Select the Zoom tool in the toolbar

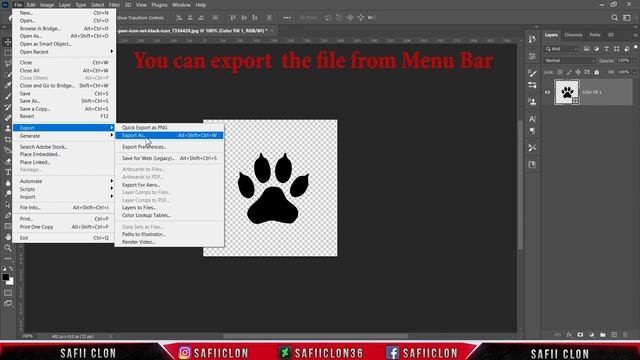(8, 248)
